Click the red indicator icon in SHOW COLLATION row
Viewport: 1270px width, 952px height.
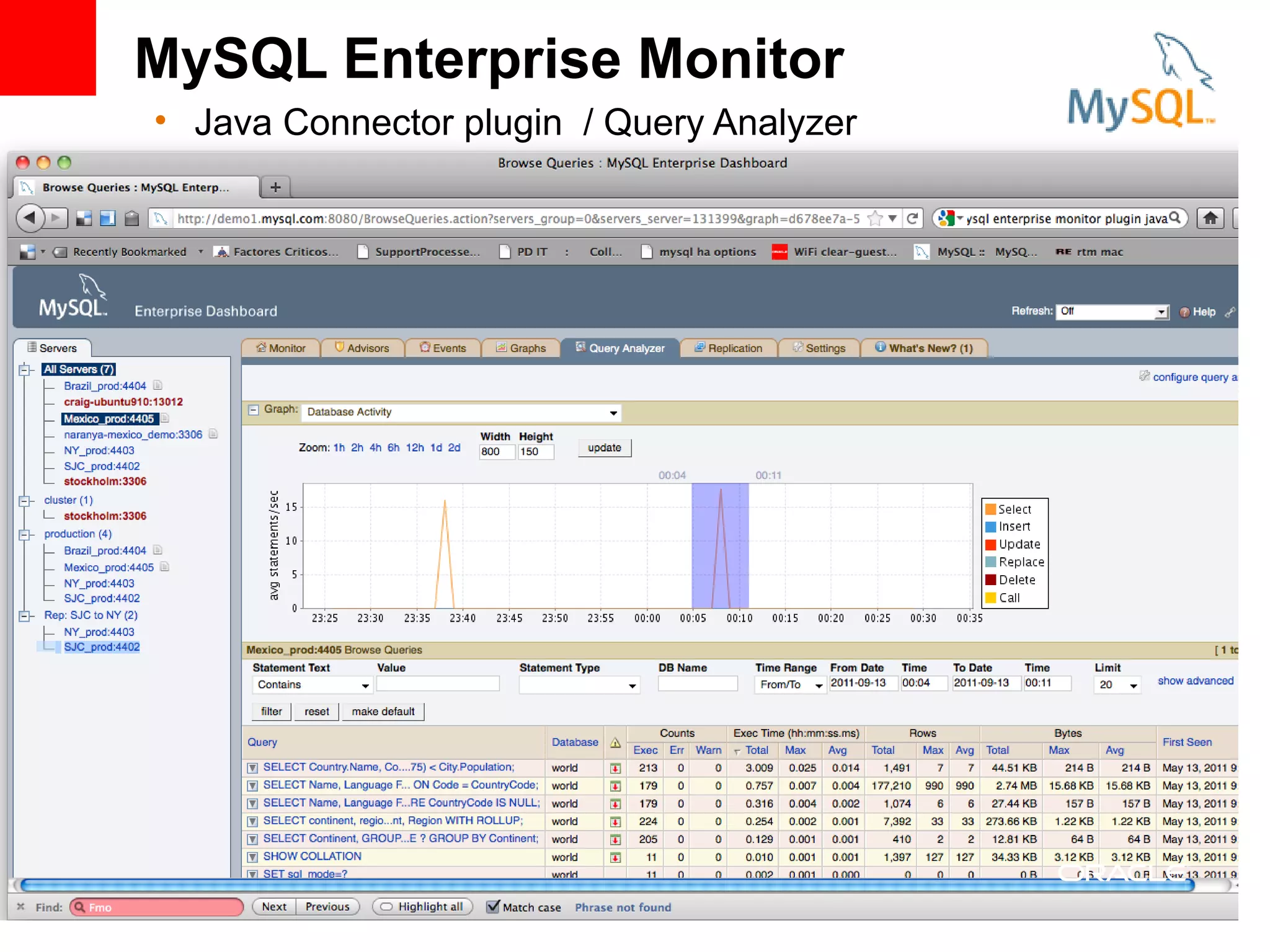[x=615, y=858]
